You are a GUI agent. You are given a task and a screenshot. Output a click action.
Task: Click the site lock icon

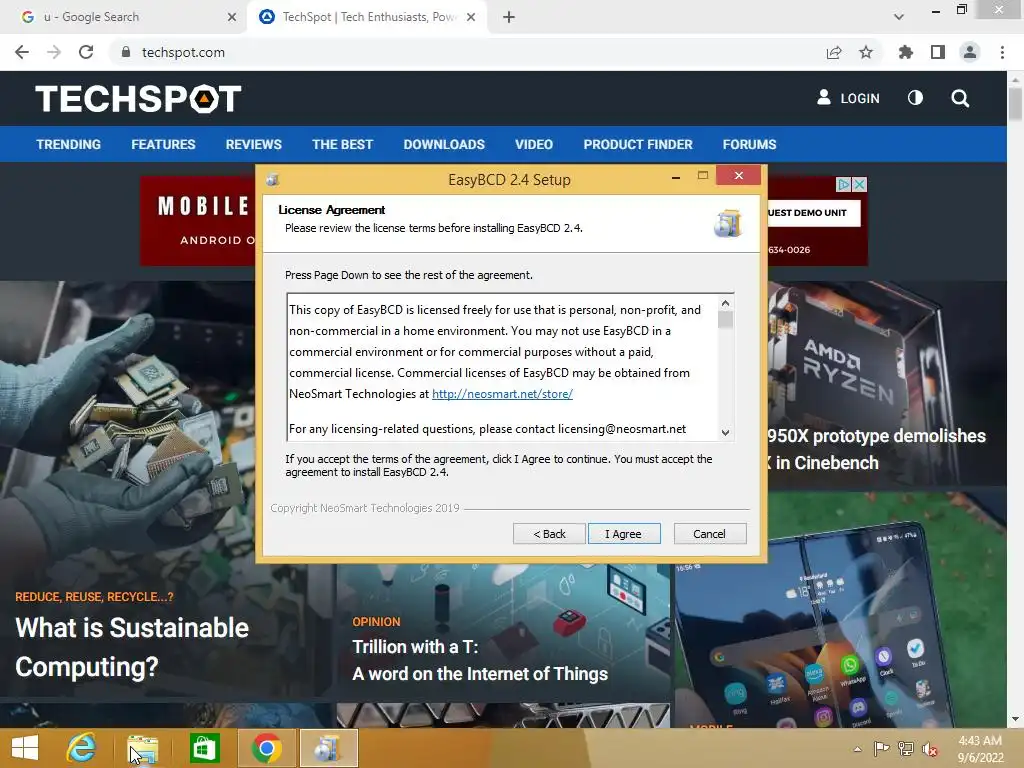(x=126, y=52)
